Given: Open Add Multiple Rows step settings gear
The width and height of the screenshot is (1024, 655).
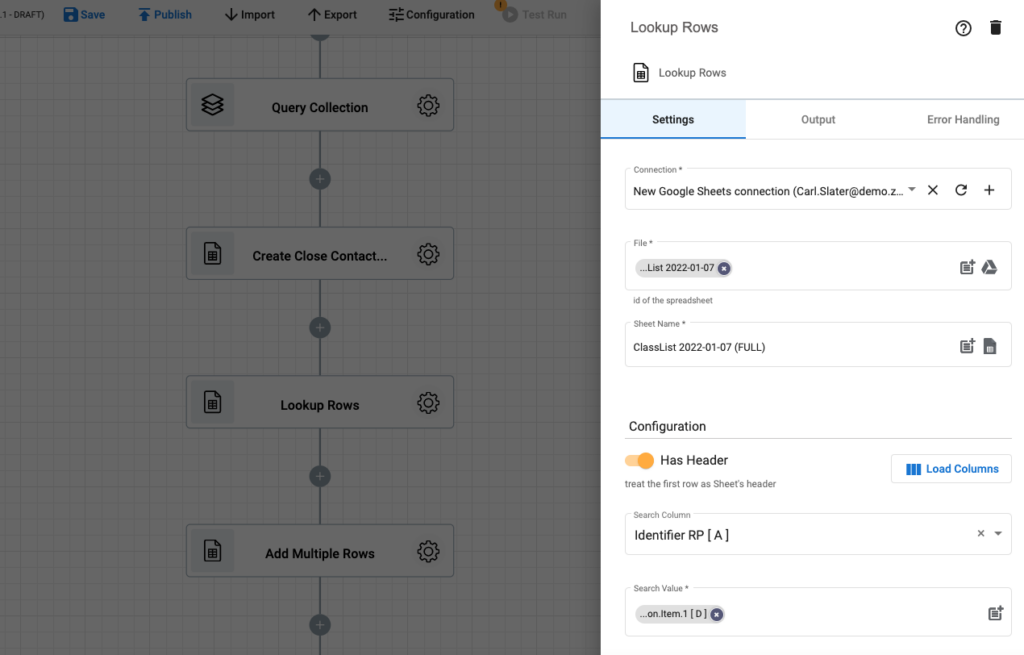Looking at the screenshot, I should point(428,551).
